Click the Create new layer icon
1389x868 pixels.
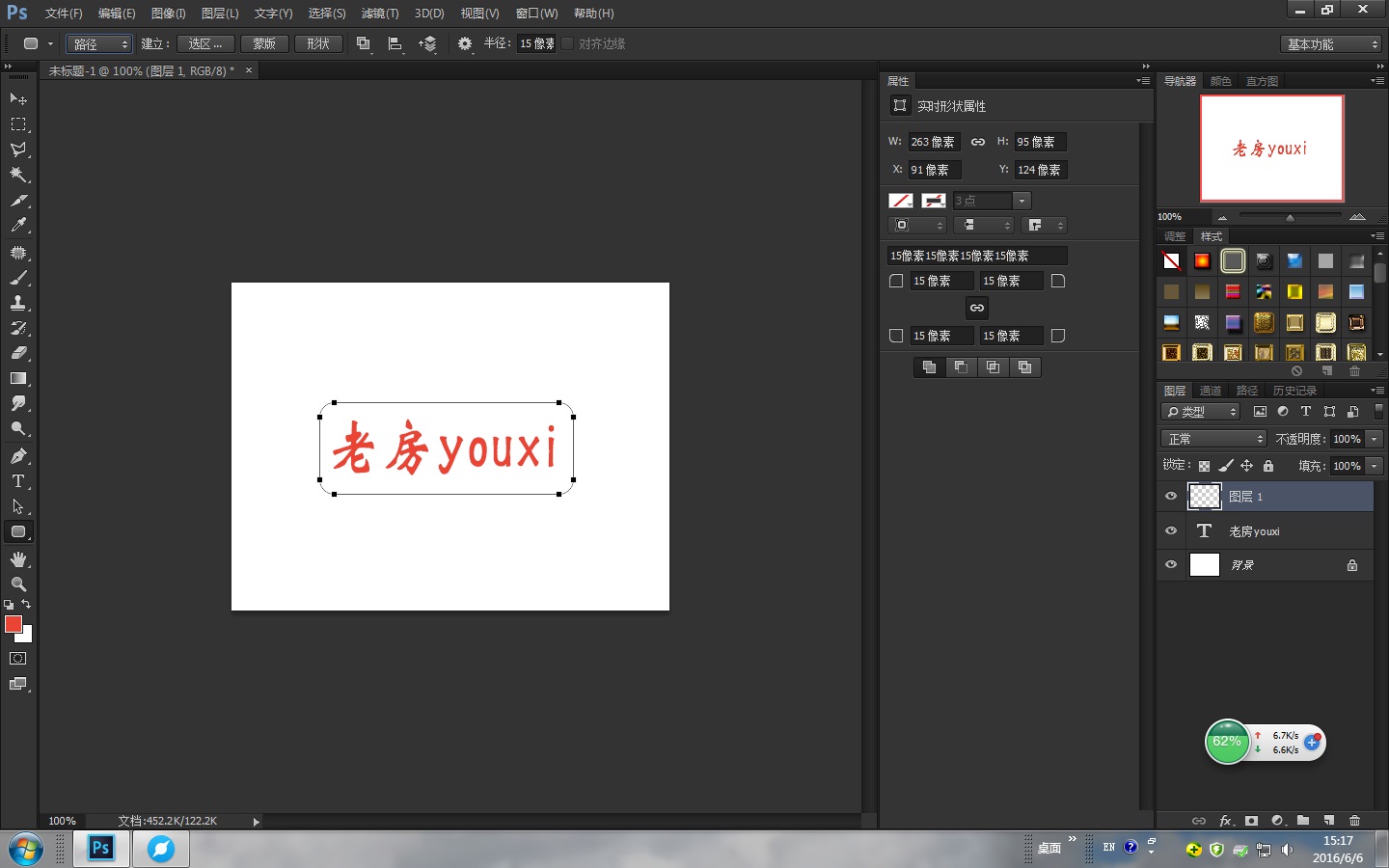coord(1328,821)
